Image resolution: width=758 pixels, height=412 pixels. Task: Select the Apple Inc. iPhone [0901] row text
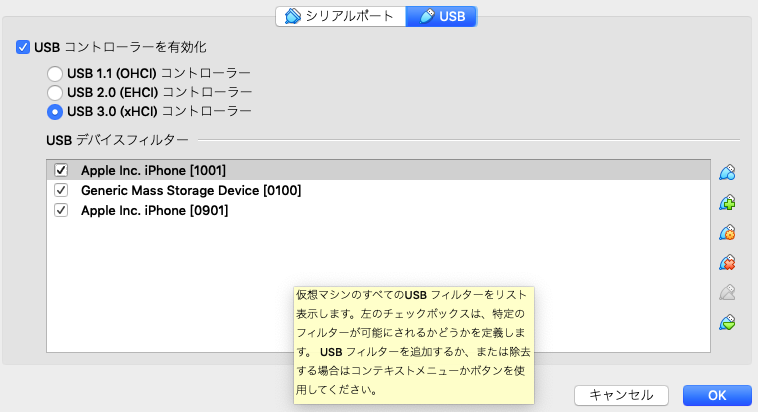[154, 210]
